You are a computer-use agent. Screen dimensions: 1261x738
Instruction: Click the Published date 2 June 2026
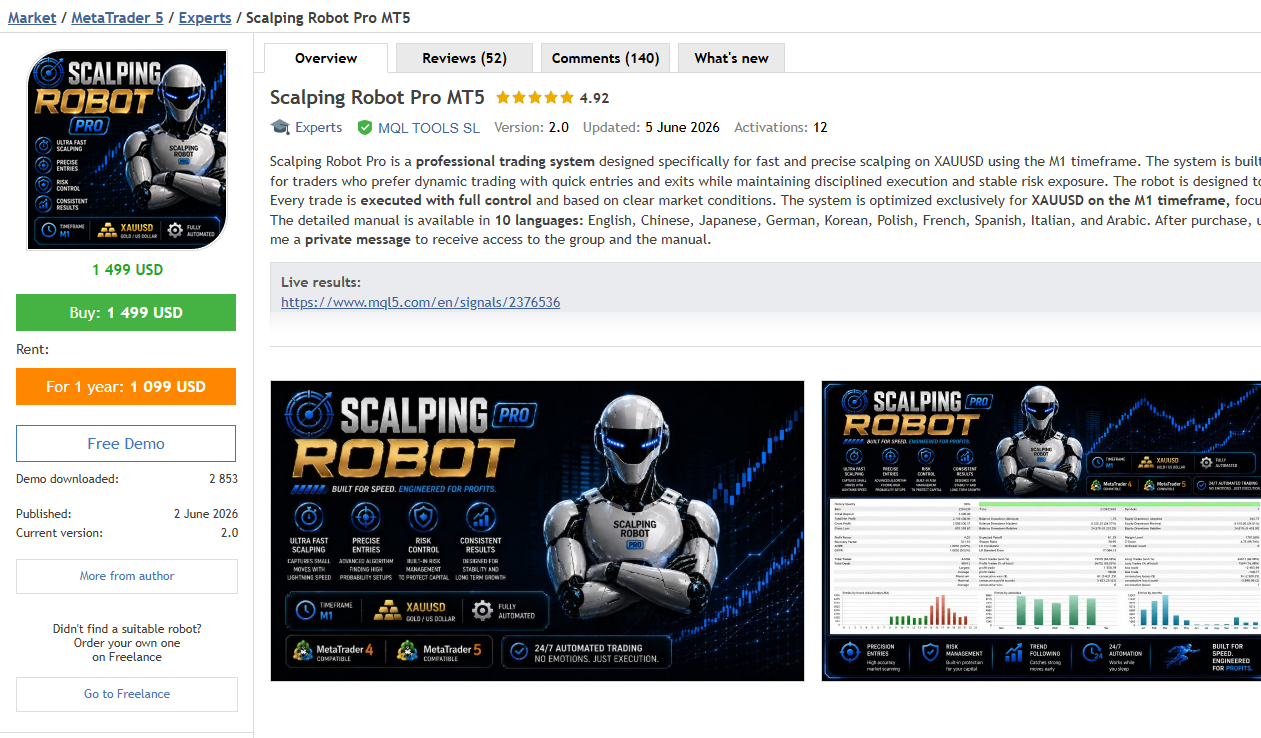206,514
